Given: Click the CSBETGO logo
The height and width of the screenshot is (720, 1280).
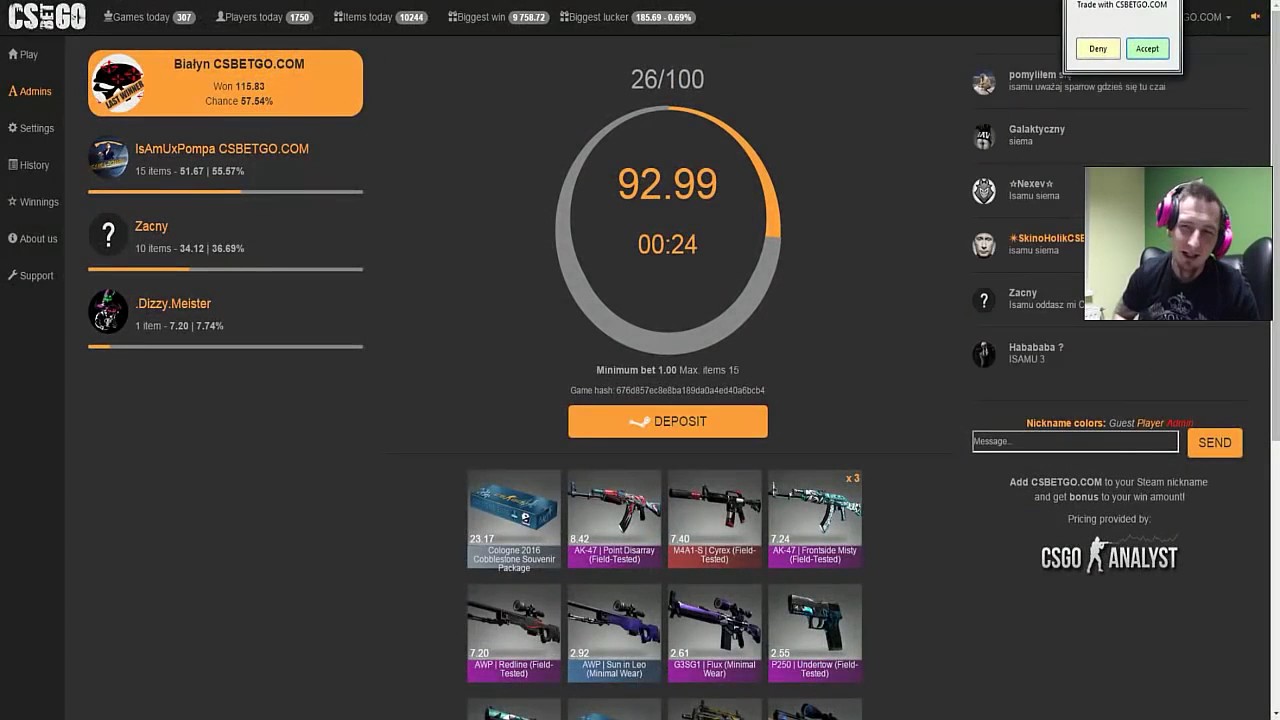Looking at the screenshot, I should pyautogui.click(x=47, y=16).
